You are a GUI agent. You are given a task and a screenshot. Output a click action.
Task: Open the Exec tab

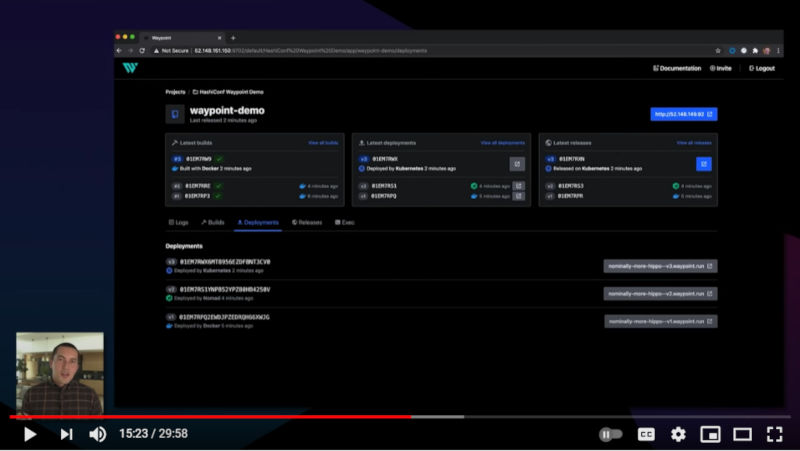(x=344, y=222)
